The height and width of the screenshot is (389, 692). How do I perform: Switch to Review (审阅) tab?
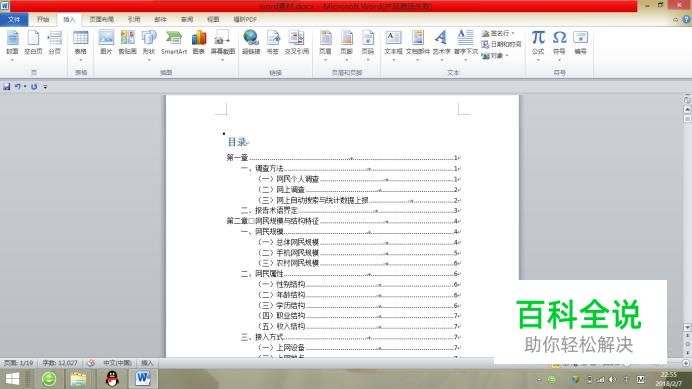pos(187,19)
